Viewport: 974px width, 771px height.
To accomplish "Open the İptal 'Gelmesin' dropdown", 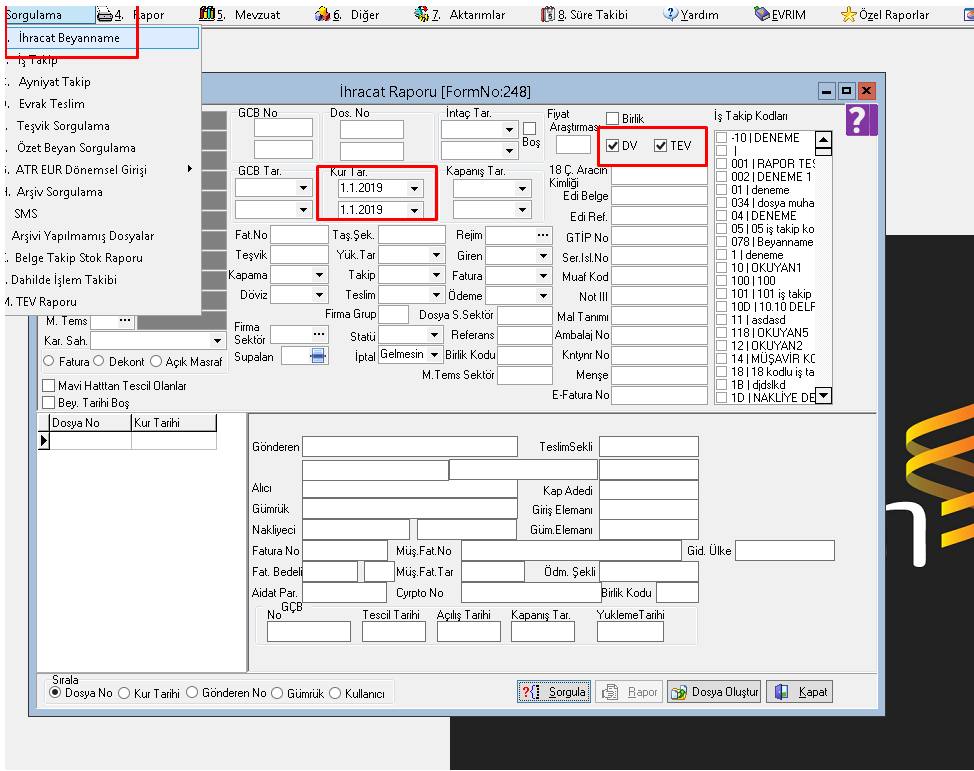I will click(x=434, y=354).
